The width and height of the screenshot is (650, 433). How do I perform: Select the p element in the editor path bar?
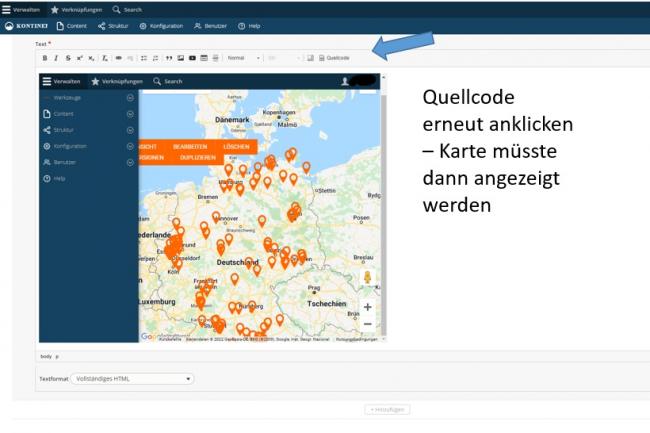click(57, 356)
